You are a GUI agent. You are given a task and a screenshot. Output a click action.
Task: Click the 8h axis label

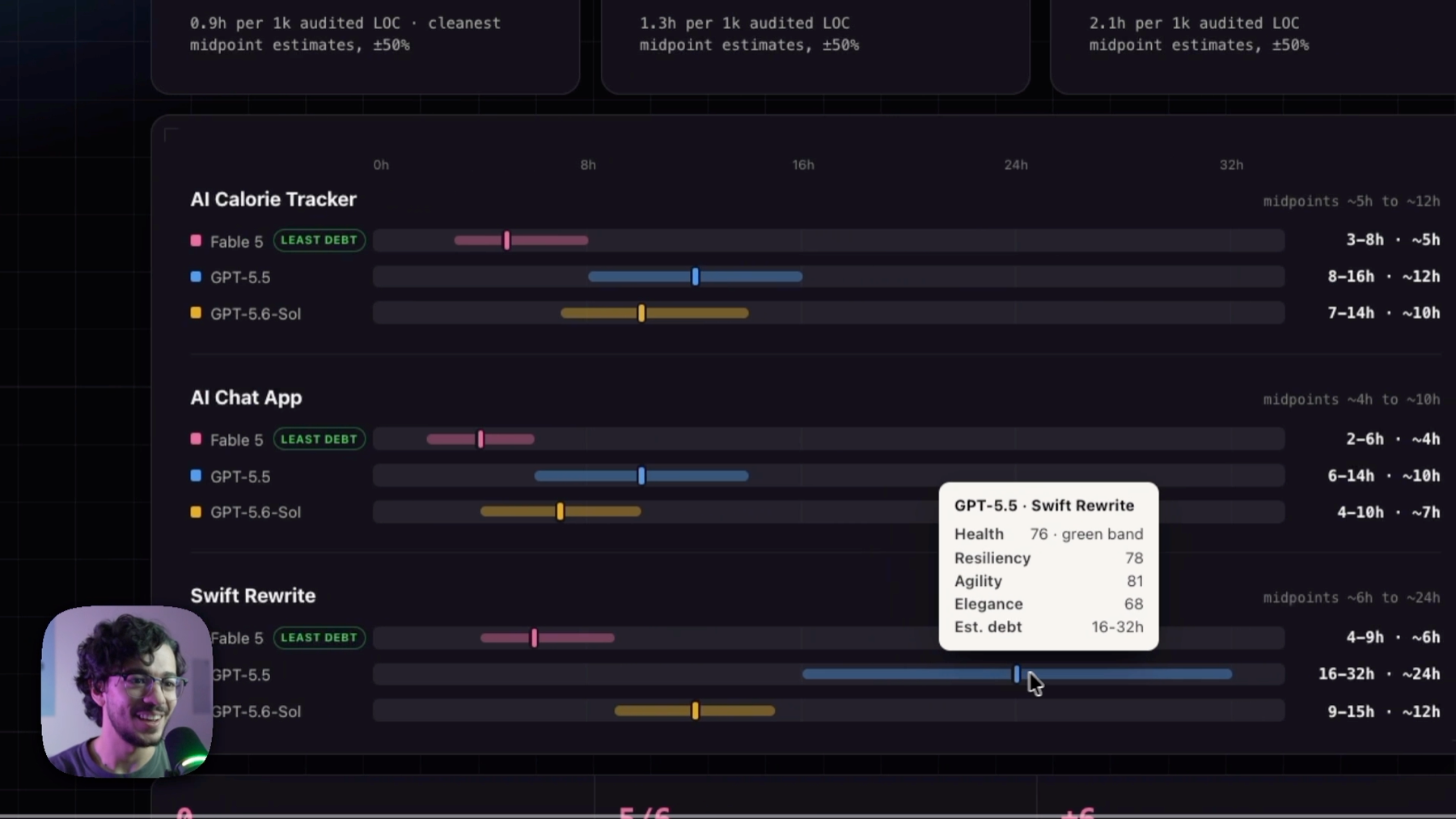point(588,165)
